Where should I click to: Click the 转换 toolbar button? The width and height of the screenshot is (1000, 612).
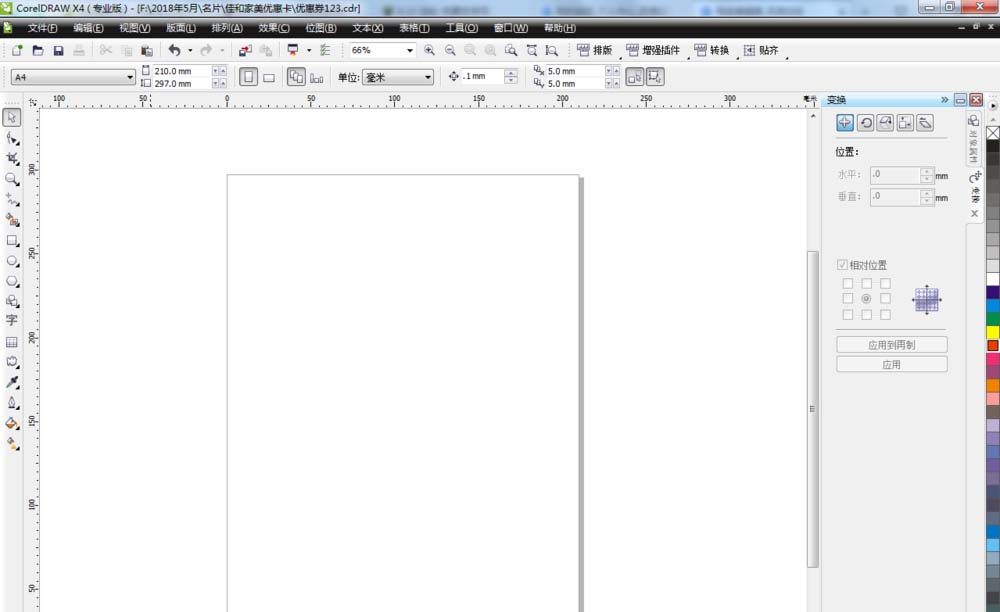pos(712,50)
